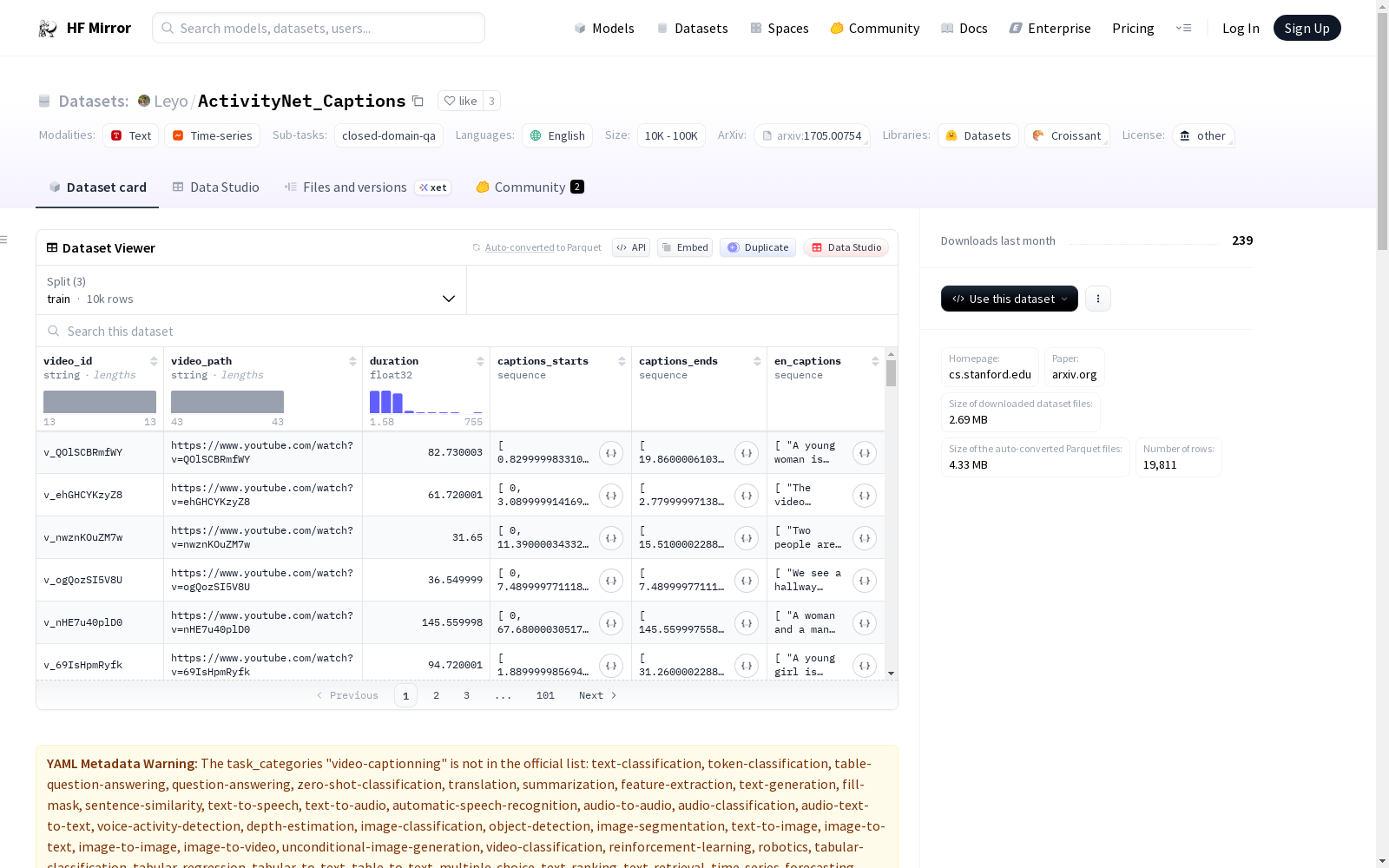The height and width of the screenshot is (868, 1389).
Task: Like the ActivityNet_Captions dataset
Action: pyautogui.click(x=460, y=101)
